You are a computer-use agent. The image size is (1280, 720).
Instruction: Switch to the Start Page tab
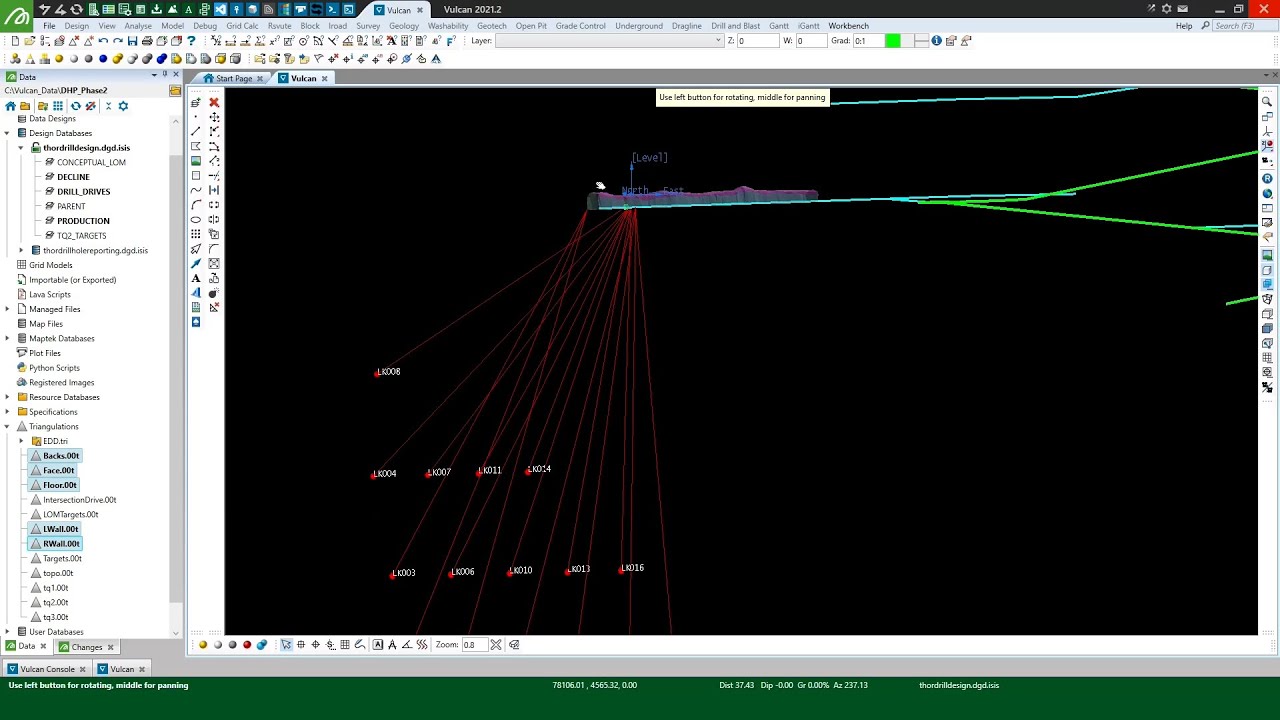[x=234, y=79]
